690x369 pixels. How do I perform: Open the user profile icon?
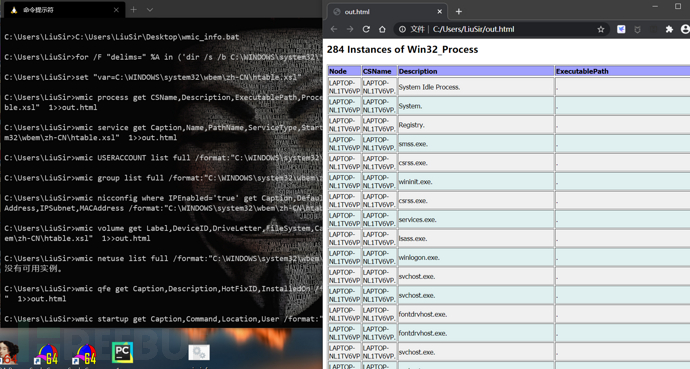(685, 29)
